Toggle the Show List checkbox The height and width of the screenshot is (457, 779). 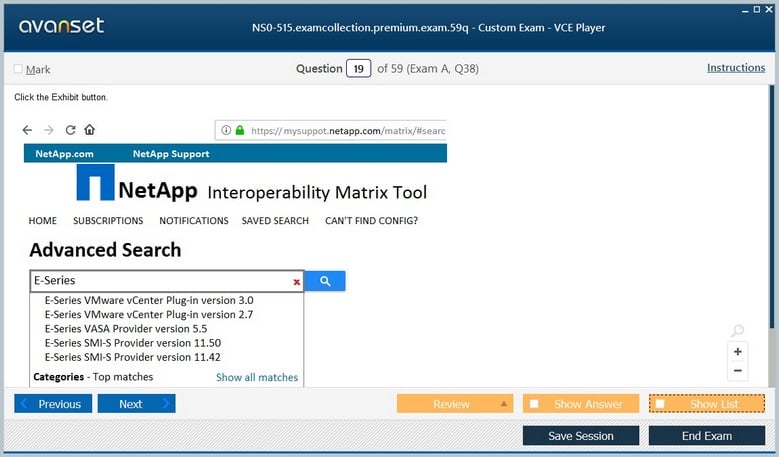point(660,404)
